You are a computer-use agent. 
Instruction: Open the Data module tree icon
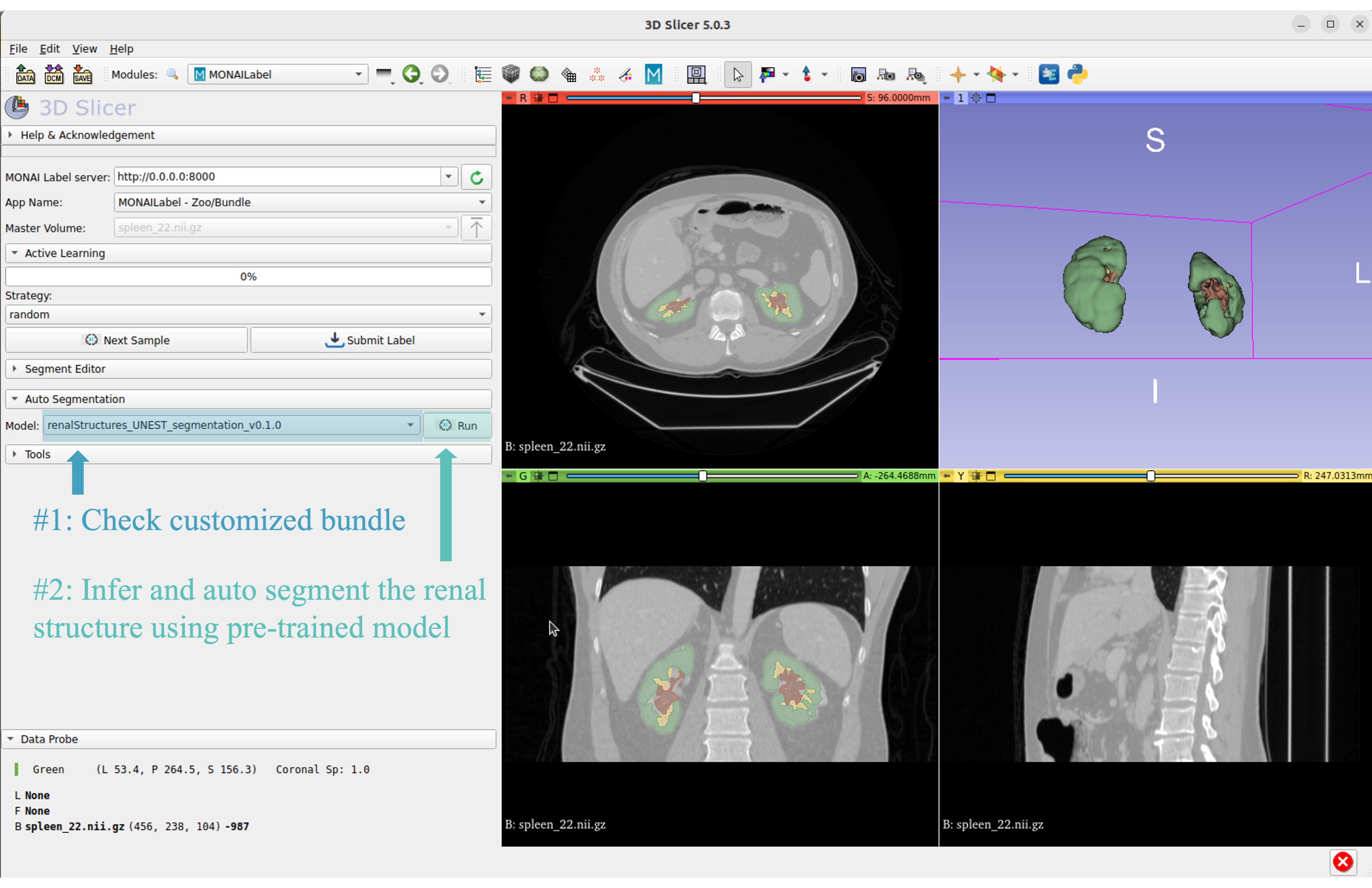tap(483, 74)
